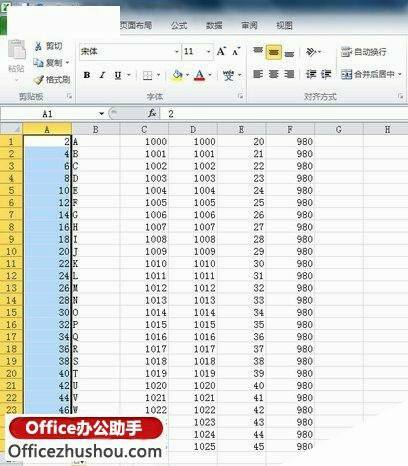Viewport: 408px width, 466px height.
Task: Open Clipboard group dialog launcher
Action: click(x=69, y=96)
